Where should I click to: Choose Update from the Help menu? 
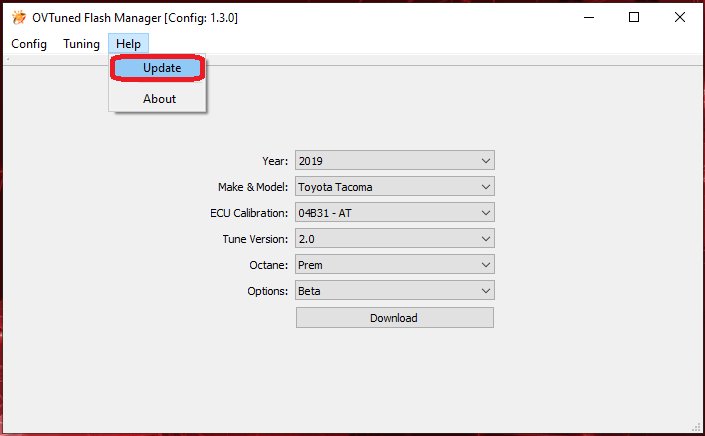tap(158, 68)
